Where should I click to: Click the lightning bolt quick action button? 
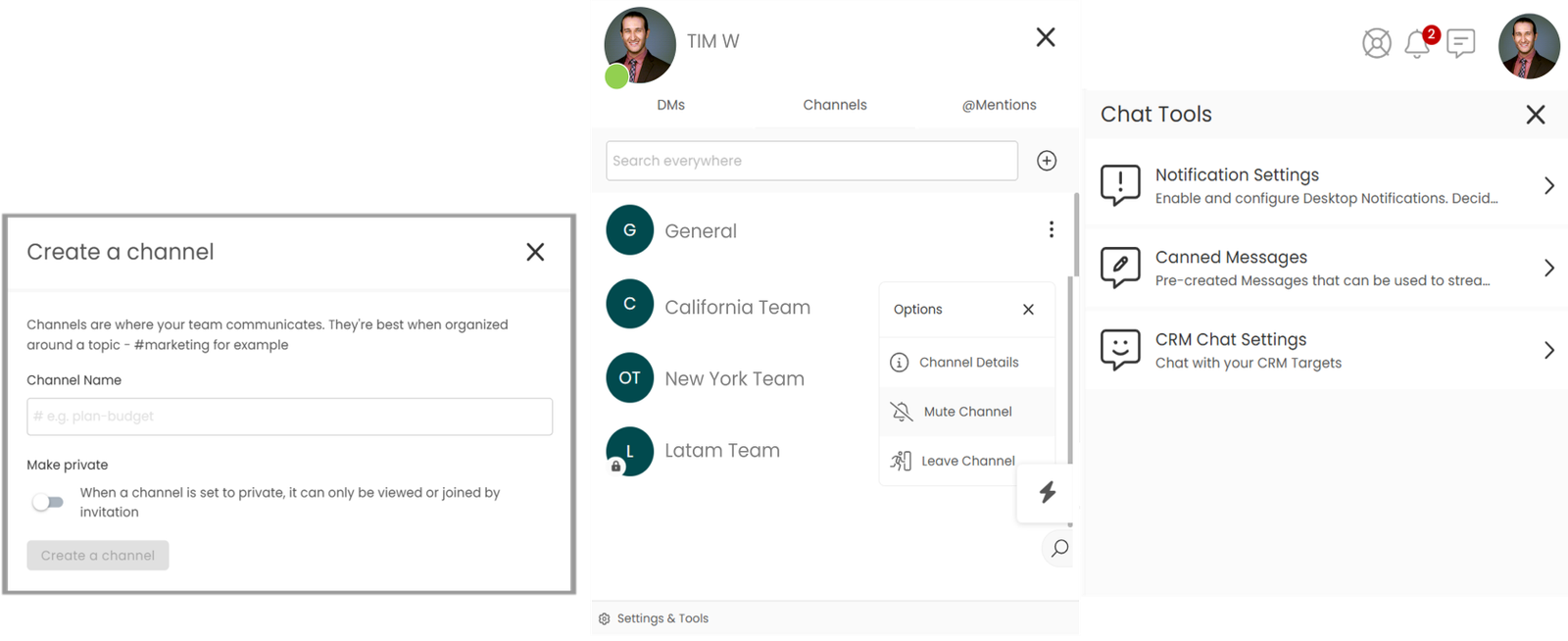coord(1047,492)
